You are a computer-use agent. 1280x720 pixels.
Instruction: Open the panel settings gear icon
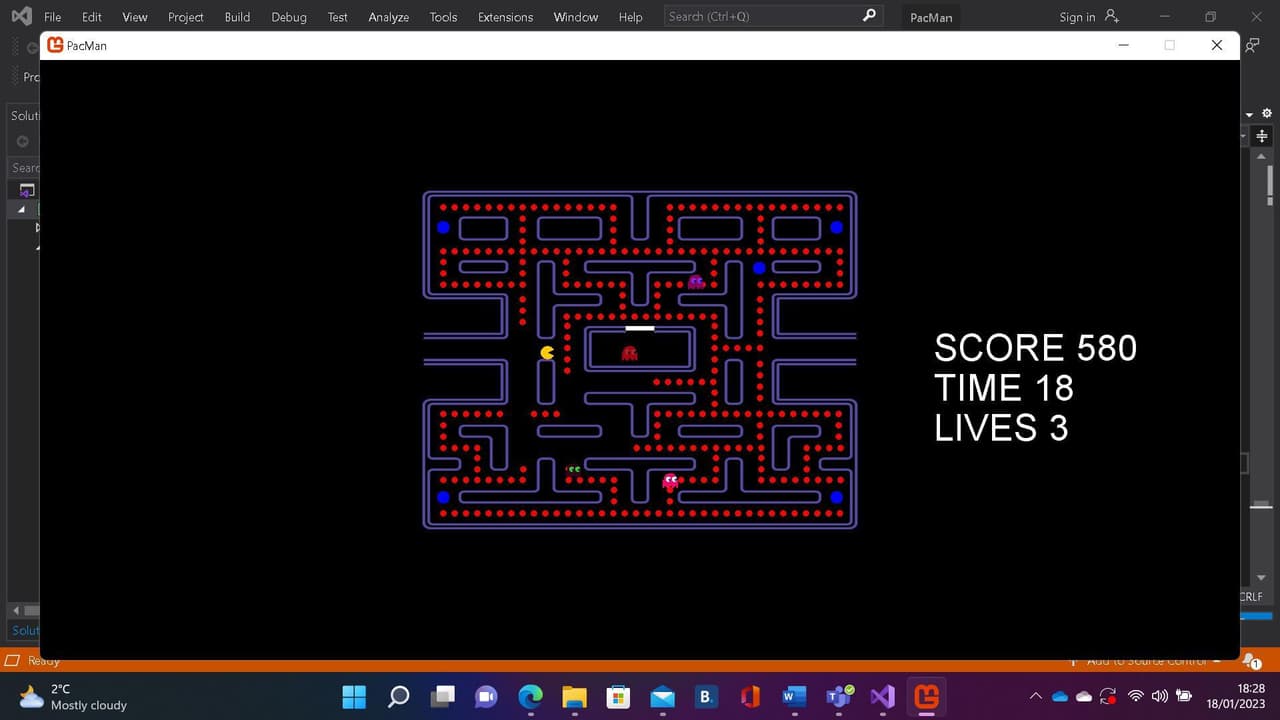1267,114
